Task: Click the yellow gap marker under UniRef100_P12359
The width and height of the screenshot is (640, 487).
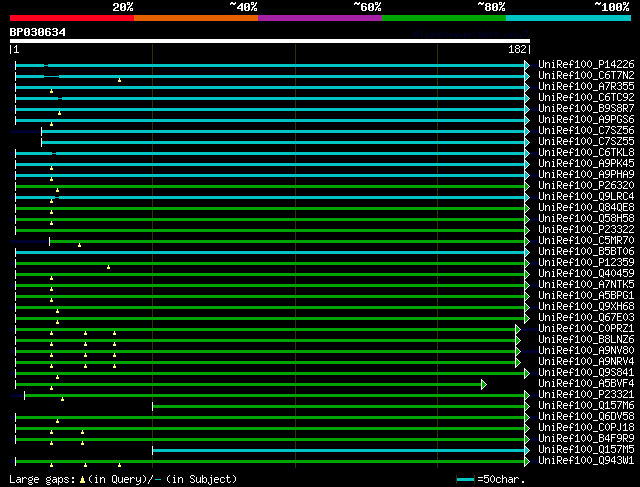Action: (x=108, y=267)
